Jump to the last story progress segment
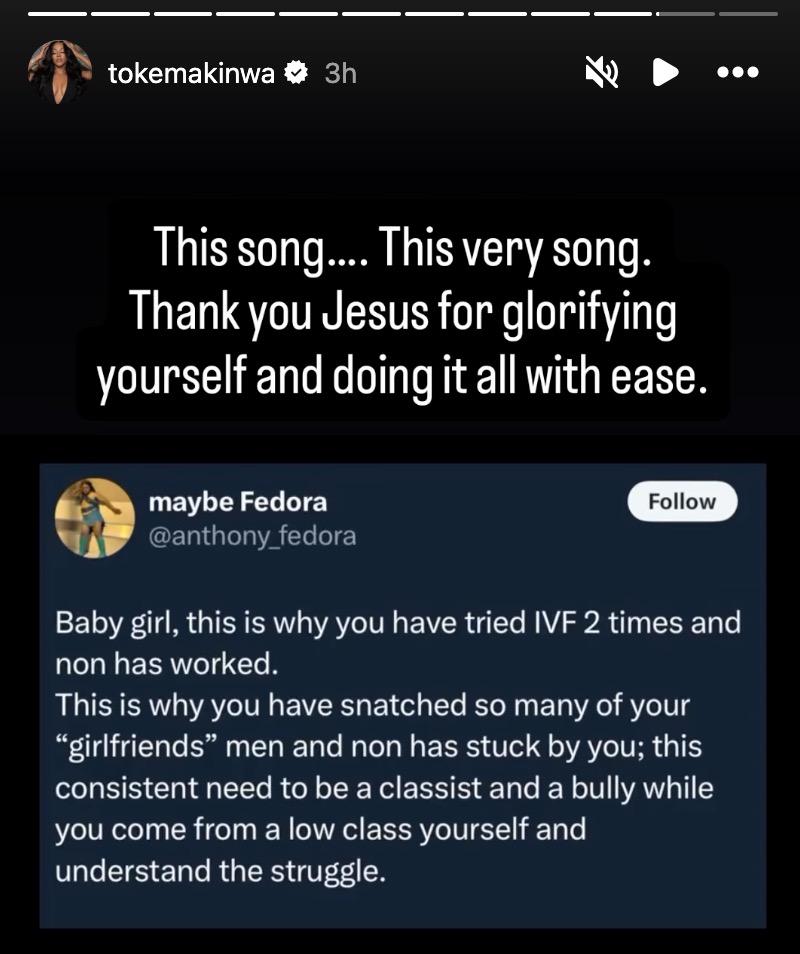 pyautogui.click(x=748, y=14)
